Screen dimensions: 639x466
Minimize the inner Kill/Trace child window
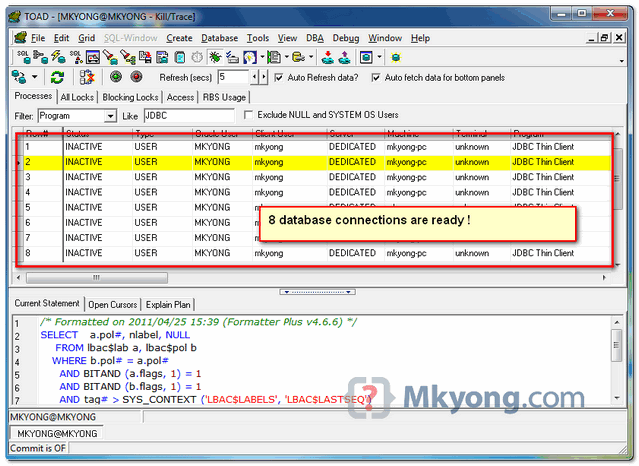(591, 38)
